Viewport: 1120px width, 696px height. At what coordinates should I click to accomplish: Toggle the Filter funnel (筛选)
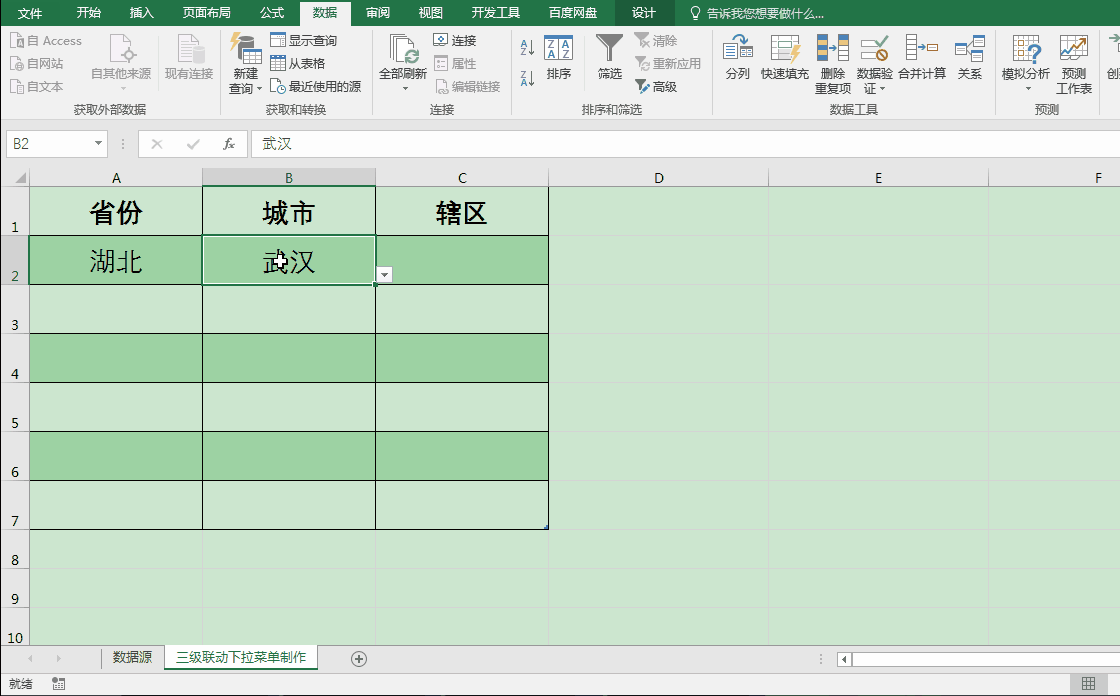click(609, 57)
